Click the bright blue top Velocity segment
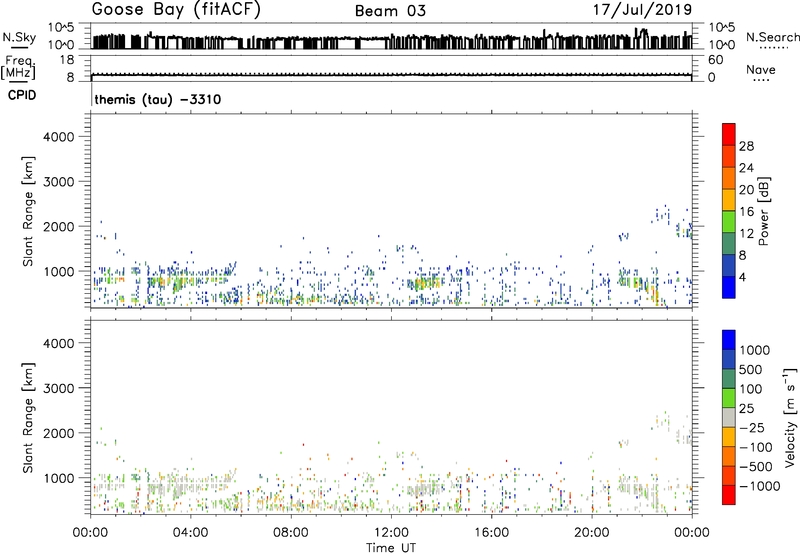The width and height of the screenshot is (800, 554). 729,340
